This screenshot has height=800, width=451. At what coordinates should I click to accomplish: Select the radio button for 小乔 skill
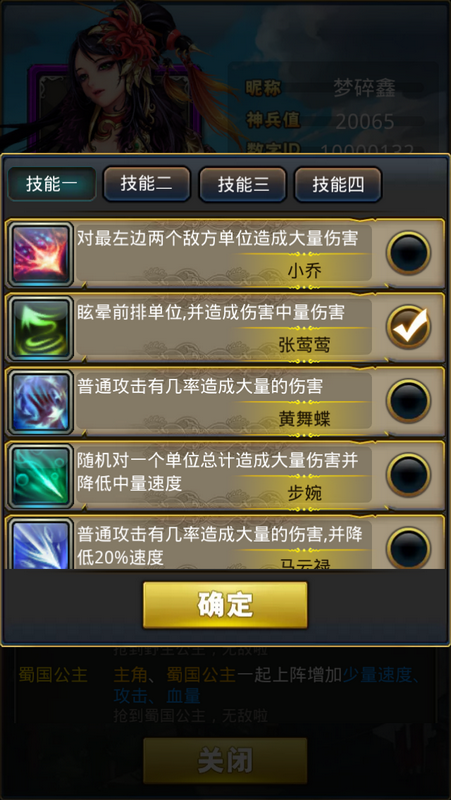[408, 253]
